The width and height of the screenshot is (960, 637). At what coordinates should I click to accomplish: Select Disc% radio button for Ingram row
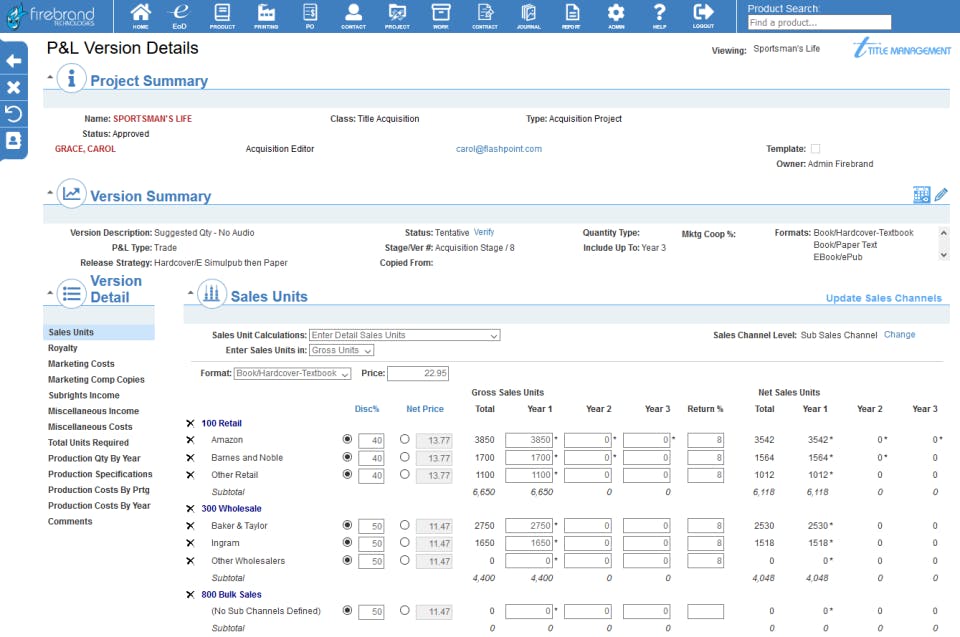347,543
